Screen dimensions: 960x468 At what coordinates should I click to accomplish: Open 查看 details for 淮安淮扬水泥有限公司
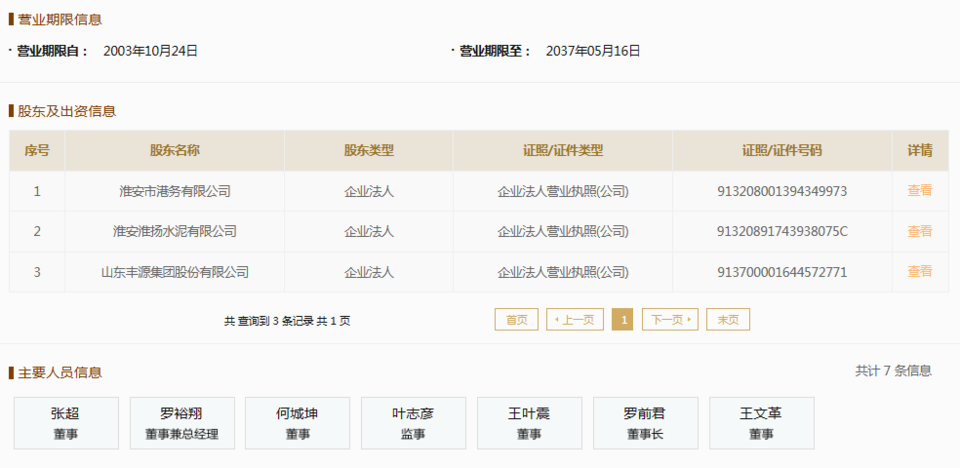point(919,231)
